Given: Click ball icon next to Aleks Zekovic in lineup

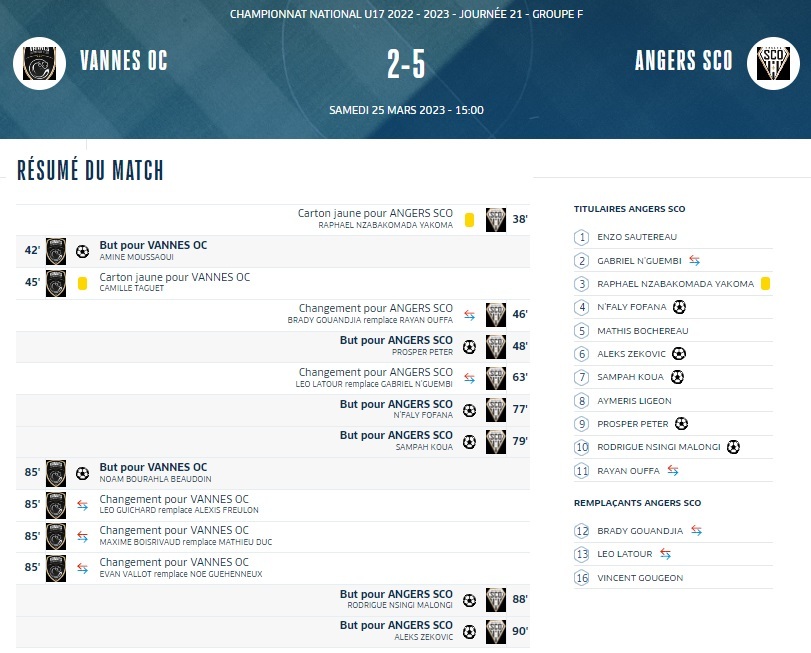Looking at the screenshot, I should 679,354.
